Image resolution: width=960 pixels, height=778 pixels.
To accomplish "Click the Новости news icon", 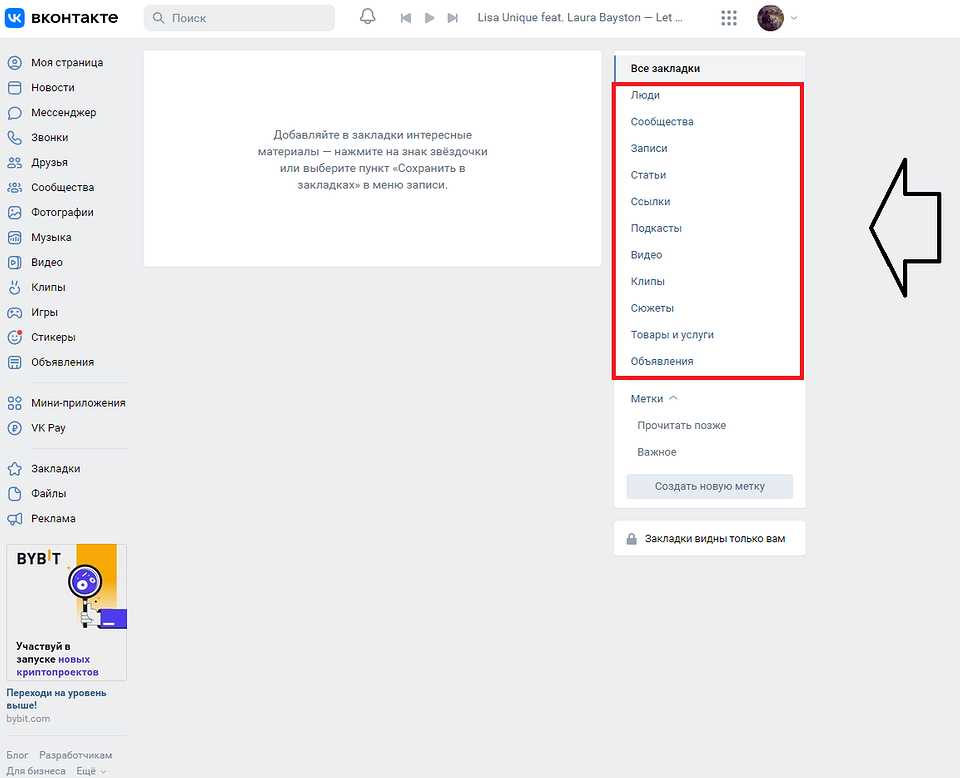I will pos(15,88).
